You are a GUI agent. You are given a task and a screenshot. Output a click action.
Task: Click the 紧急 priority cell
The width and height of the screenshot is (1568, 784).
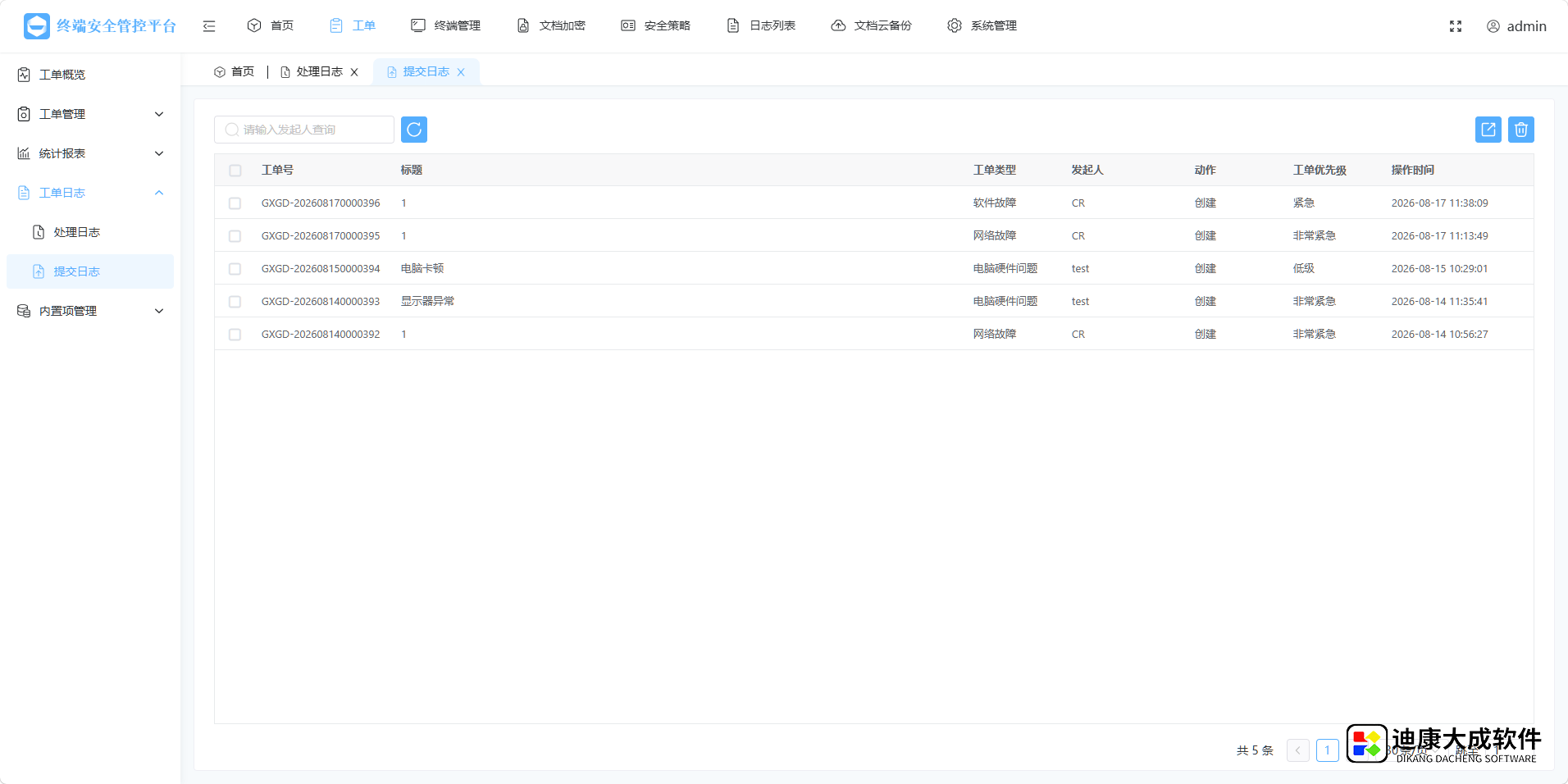pos(1304,203)
